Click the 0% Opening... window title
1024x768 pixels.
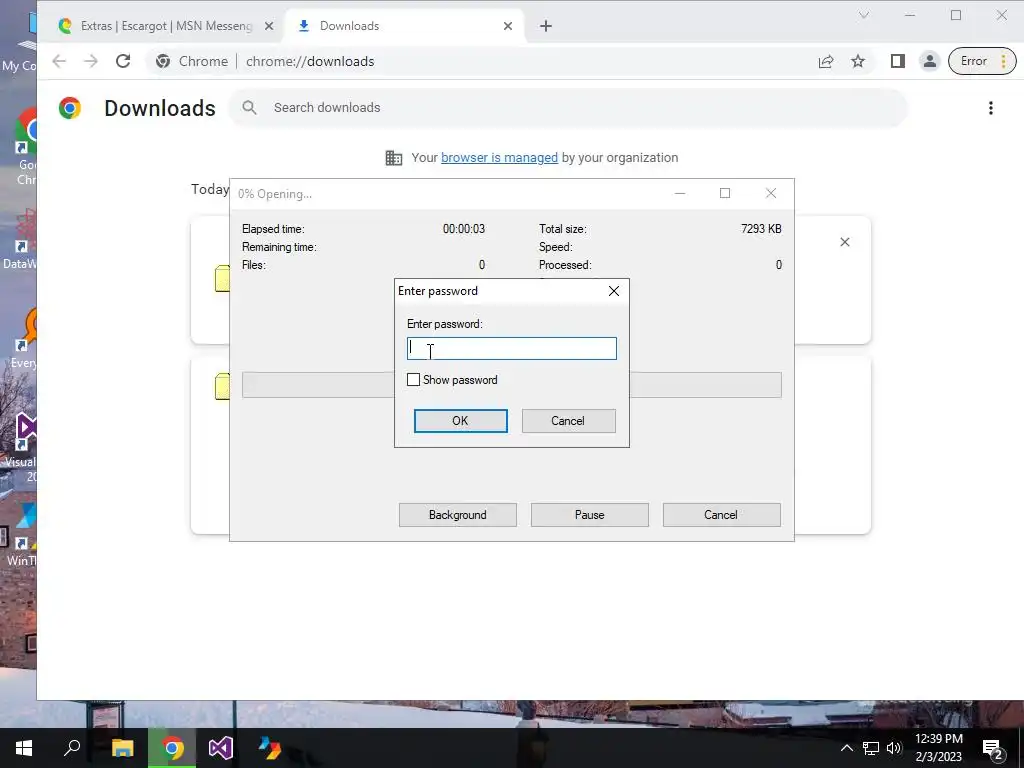275,194
